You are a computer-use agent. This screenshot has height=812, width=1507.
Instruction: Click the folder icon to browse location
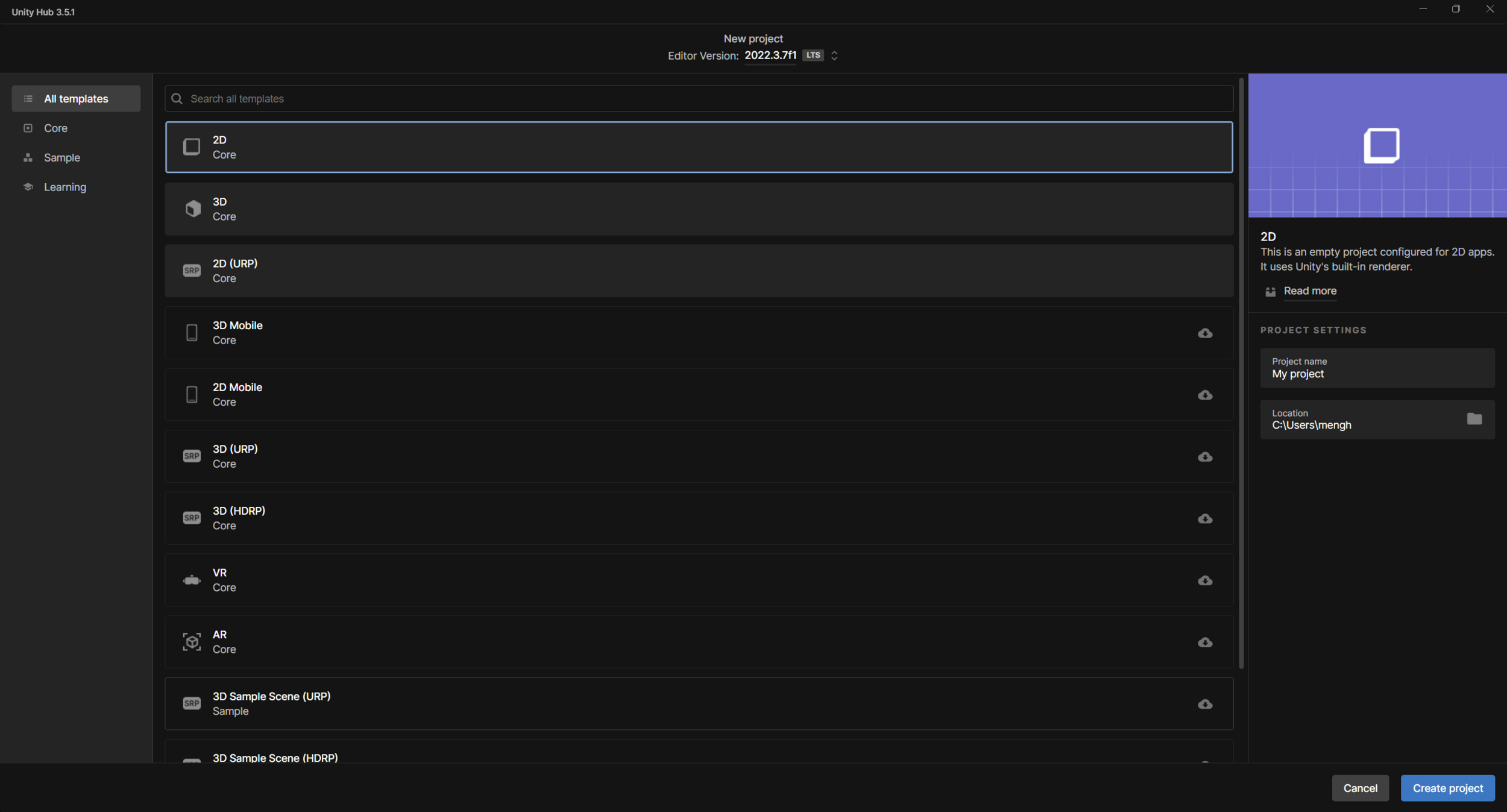pos(1474,419)
